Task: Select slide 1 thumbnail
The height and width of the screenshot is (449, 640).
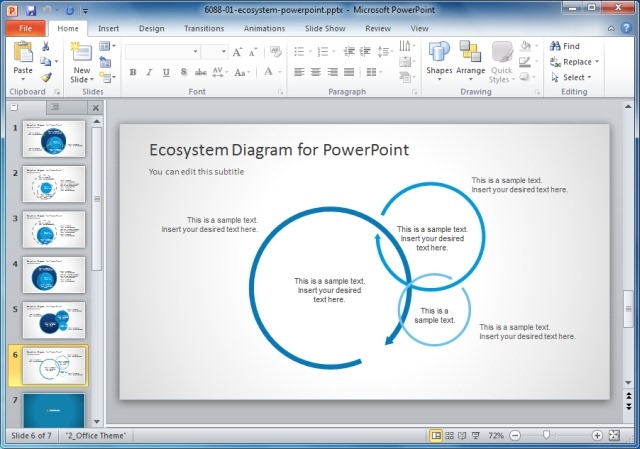Action: point(54,139)
